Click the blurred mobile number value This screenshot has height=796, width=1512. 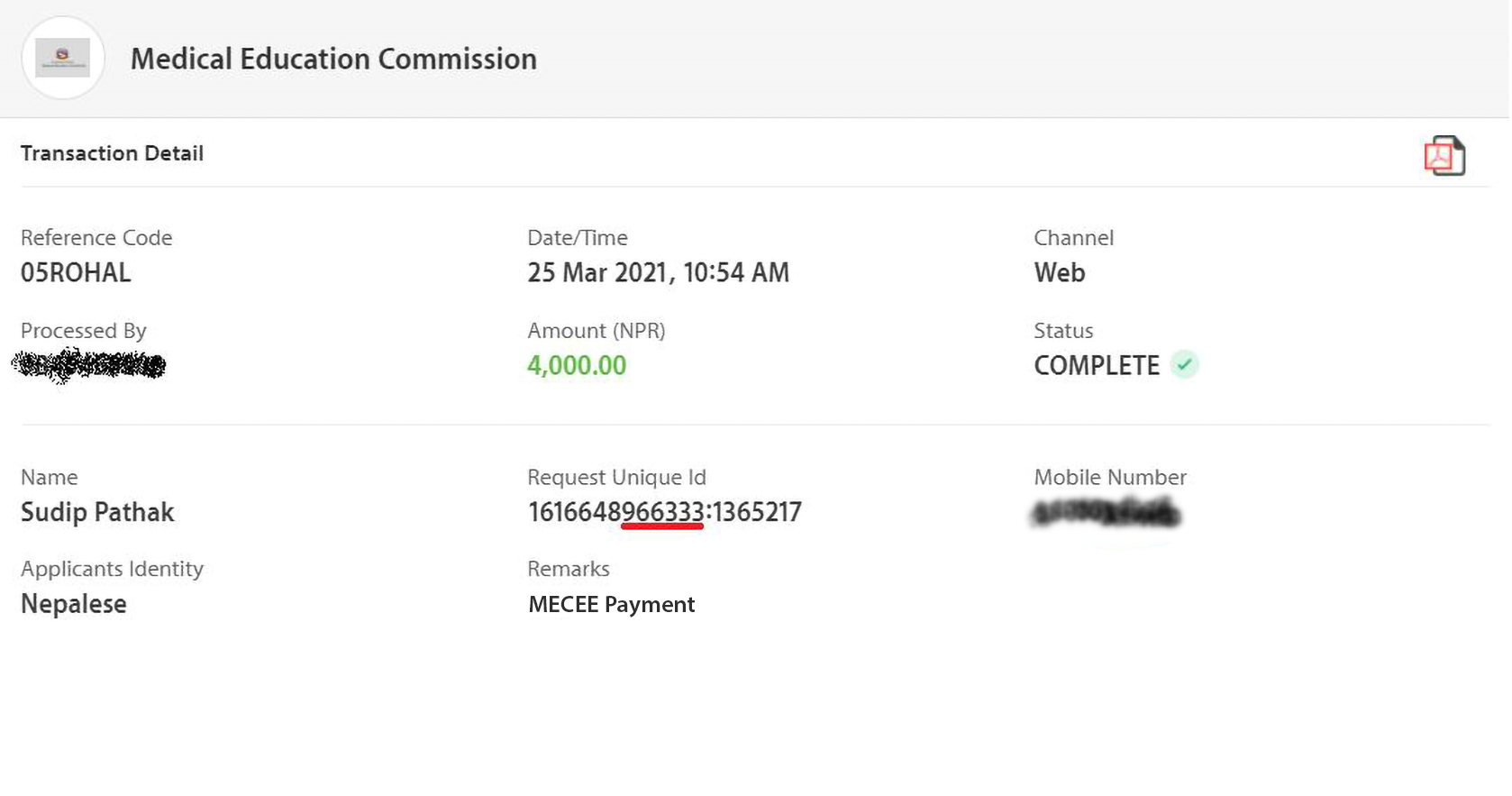coord(1105,514)
